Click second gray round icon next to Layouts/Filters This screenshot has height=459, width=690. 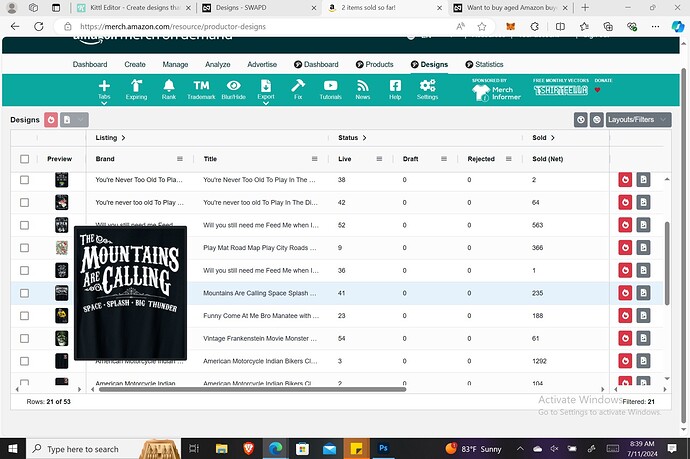click(x=597, y=120)
